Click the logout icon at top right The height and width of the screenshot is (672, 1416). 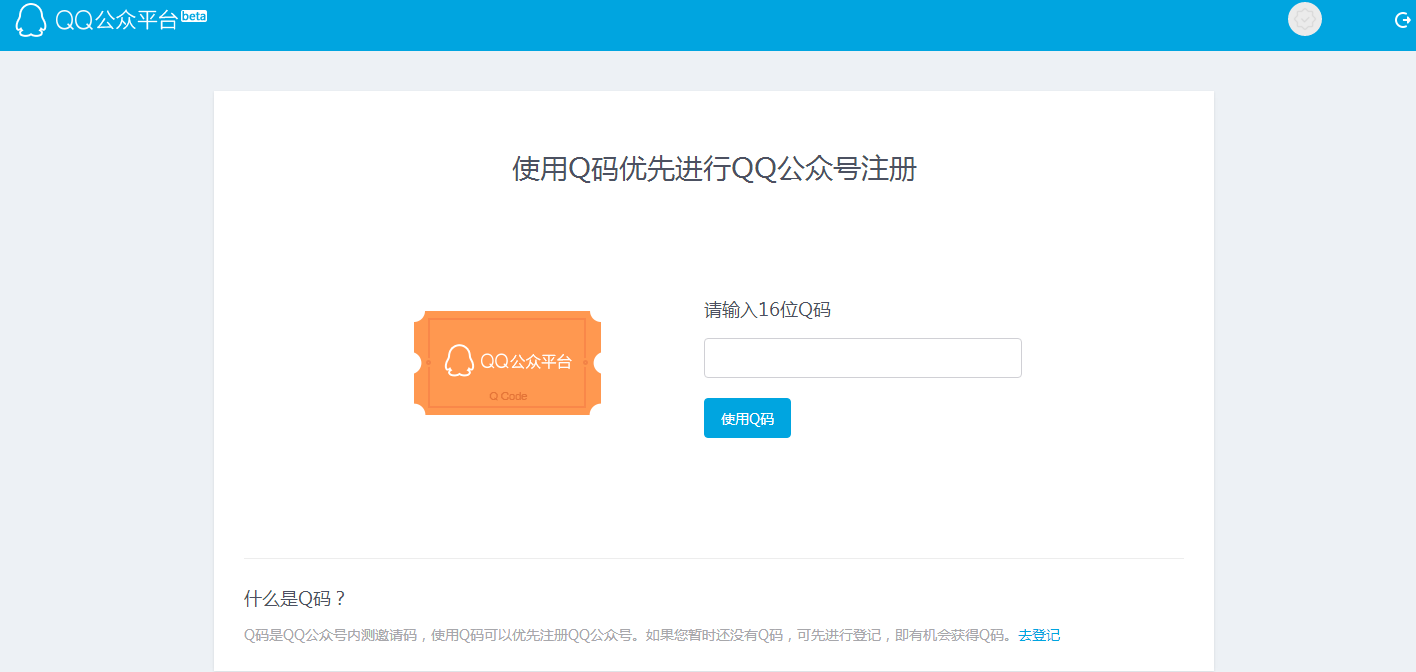click(1402, 20)
